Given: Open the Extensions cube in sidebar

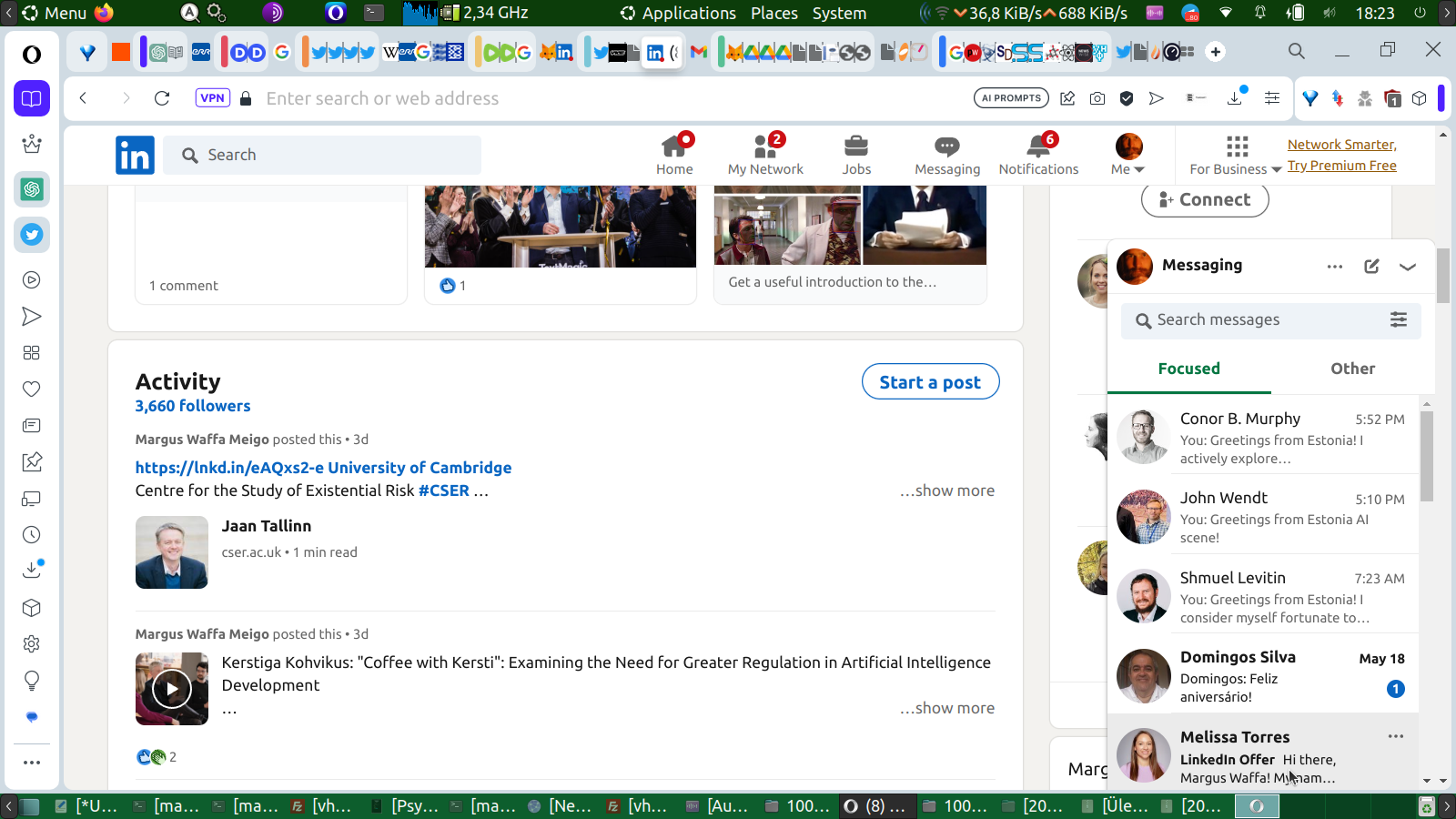Looking at the screenshot, I should 32,608.
